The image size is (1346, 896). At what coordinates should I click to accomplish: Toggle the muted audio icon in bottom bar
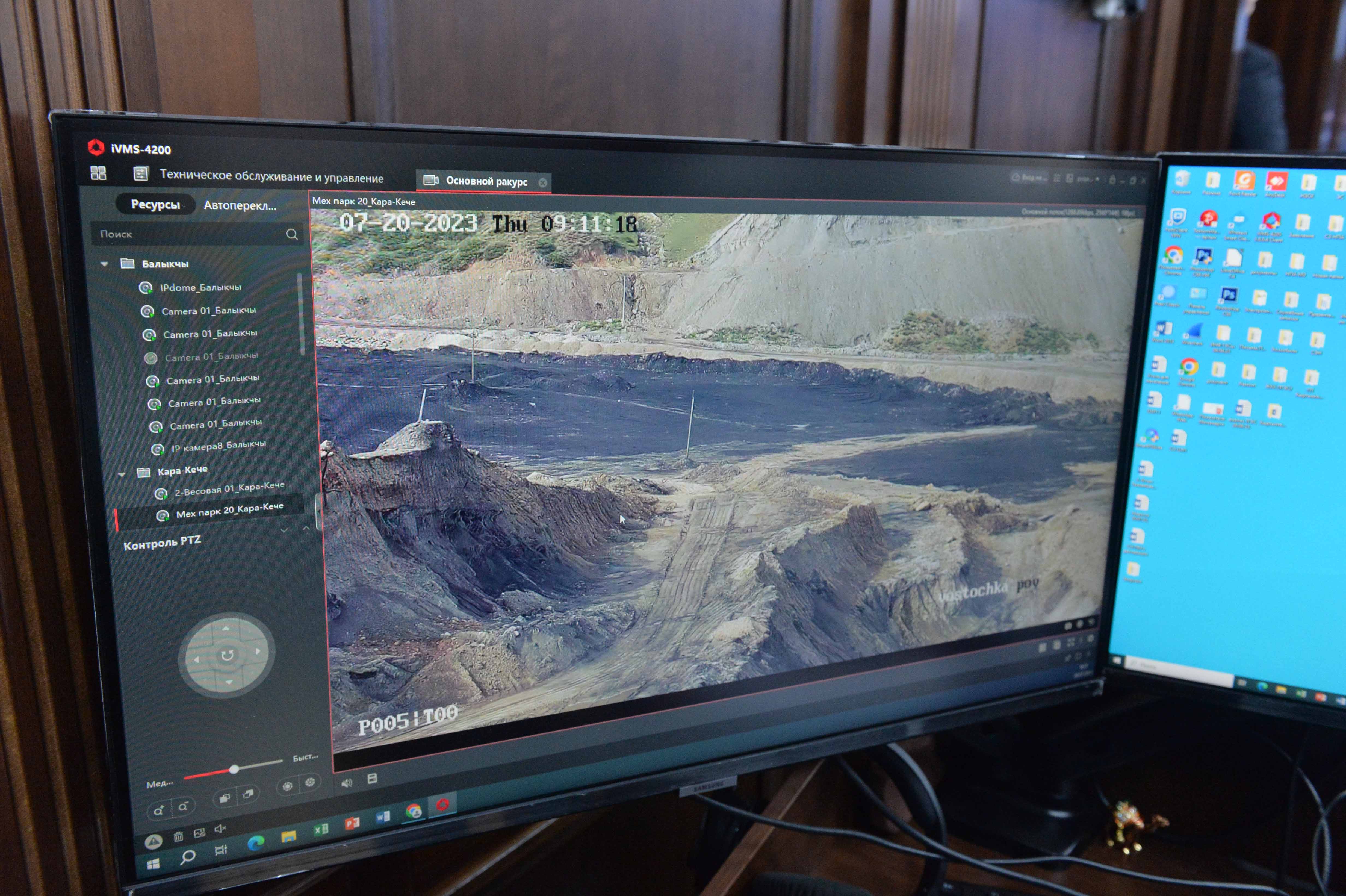click(220, 829)
